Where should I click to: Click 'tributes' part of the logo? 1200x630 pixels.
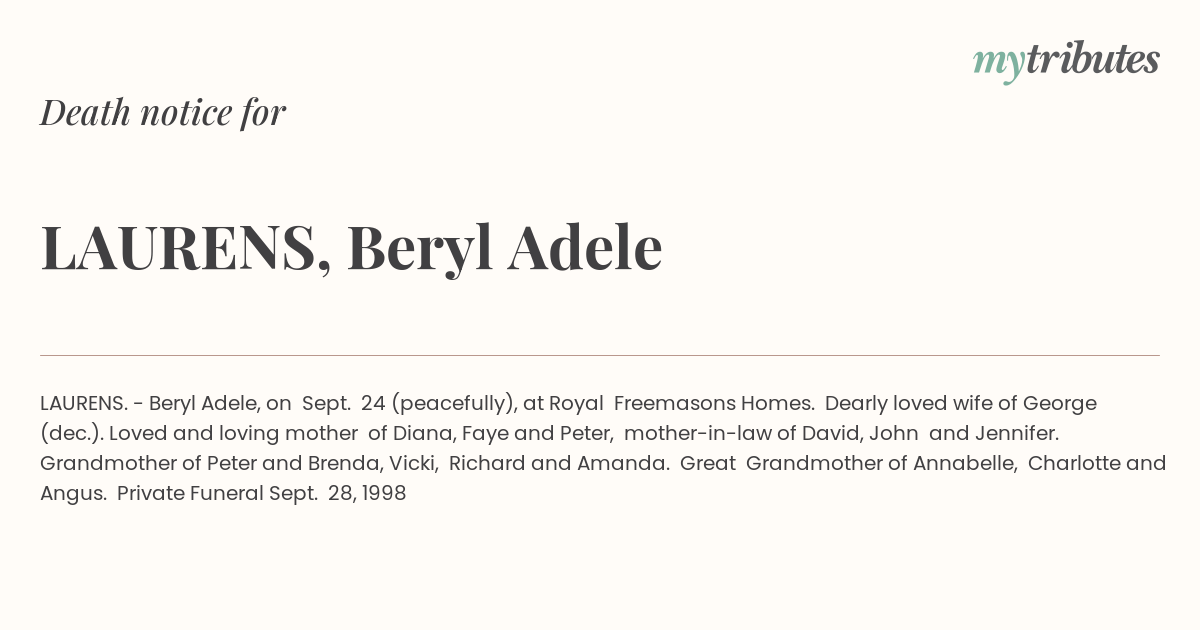point(1093,59)
